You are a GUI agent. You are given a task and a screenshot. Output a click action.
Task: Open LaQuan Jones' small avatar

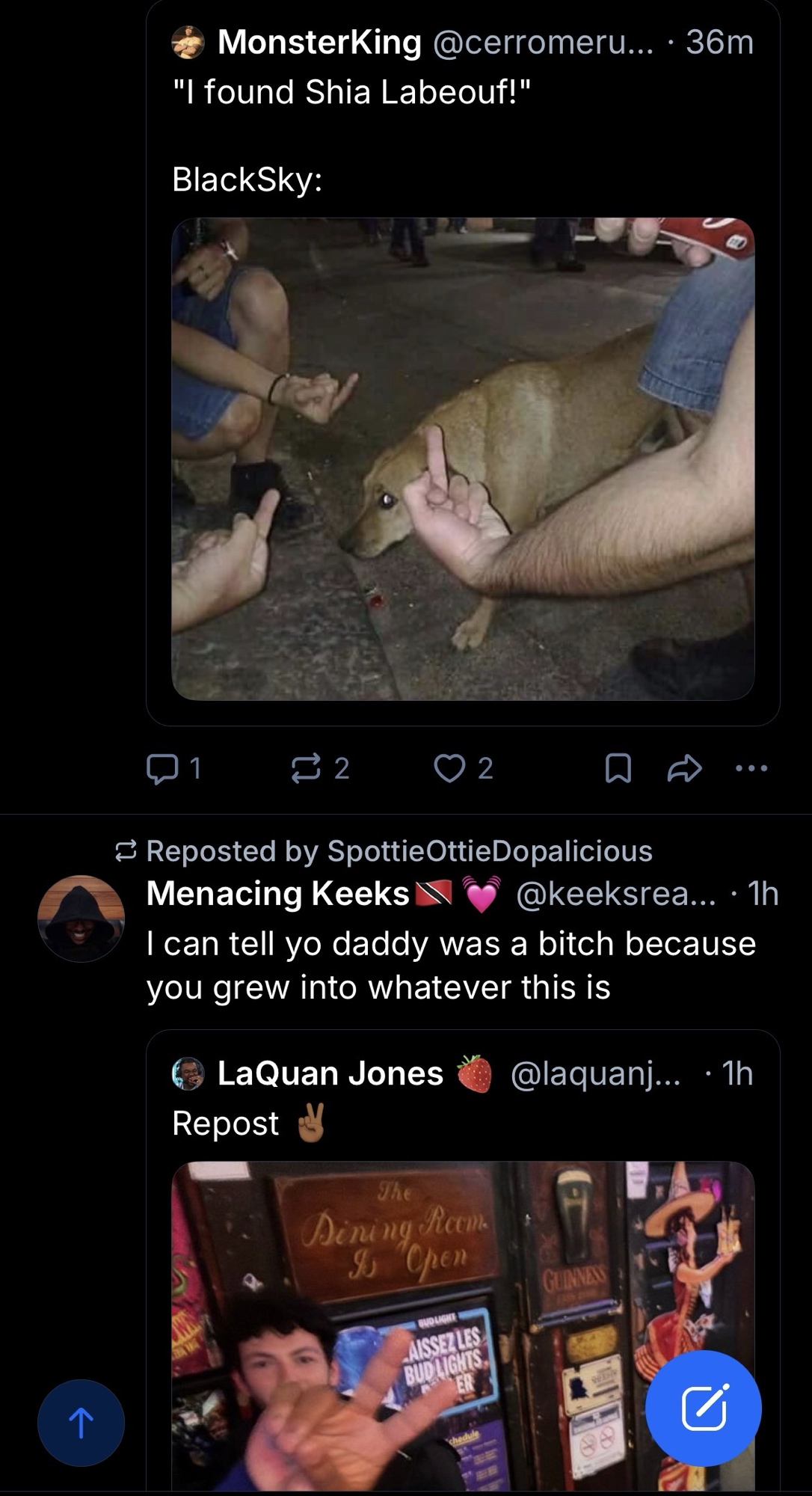click(x=188, y=1073)
